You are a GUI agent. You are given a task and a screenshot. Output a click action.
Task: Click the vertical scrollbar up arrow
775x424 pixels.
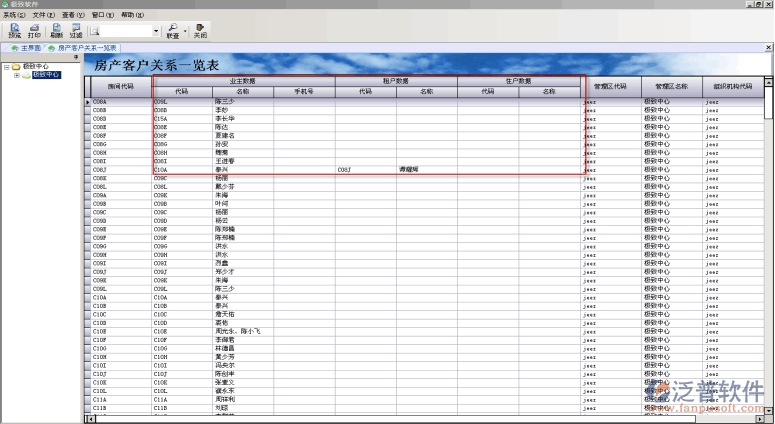(x=769, y=80)
